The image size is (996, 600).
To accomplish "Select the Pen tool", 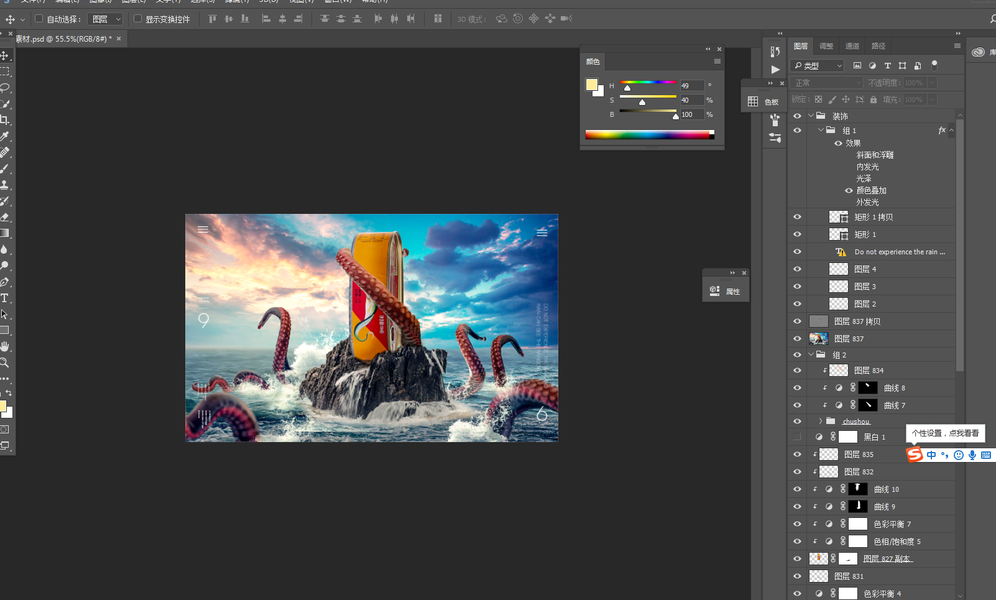I will tap(5, 281).
